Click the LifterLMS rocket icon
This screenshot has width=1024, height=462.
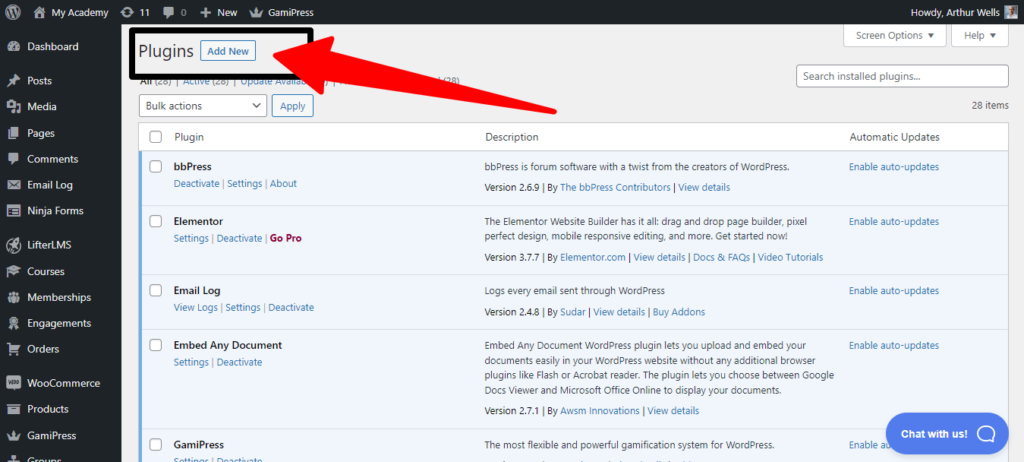[13, 245]
